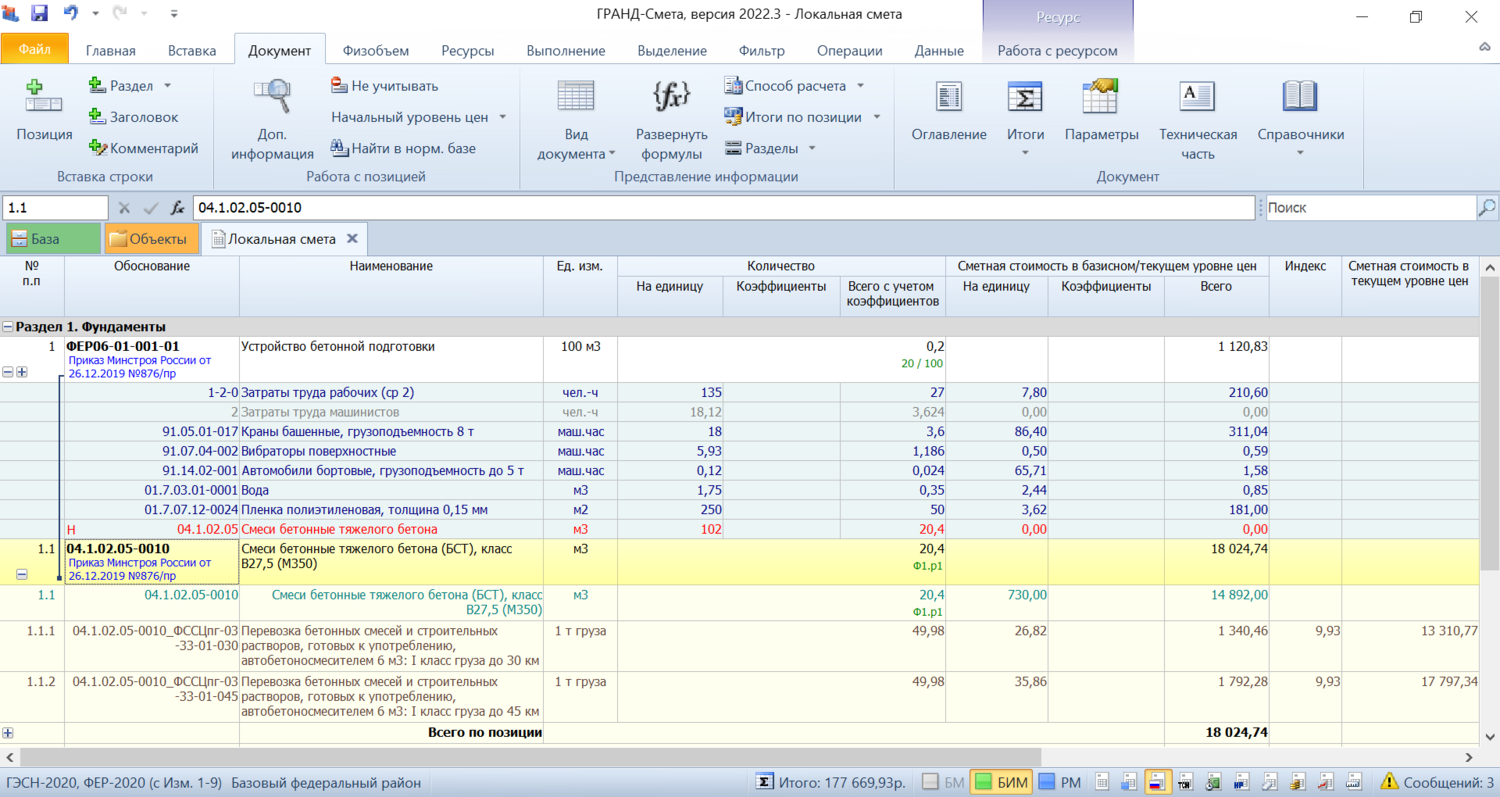Open the Объекты tab
This screenshot has width=1500, height=797.
pos(151,239)
